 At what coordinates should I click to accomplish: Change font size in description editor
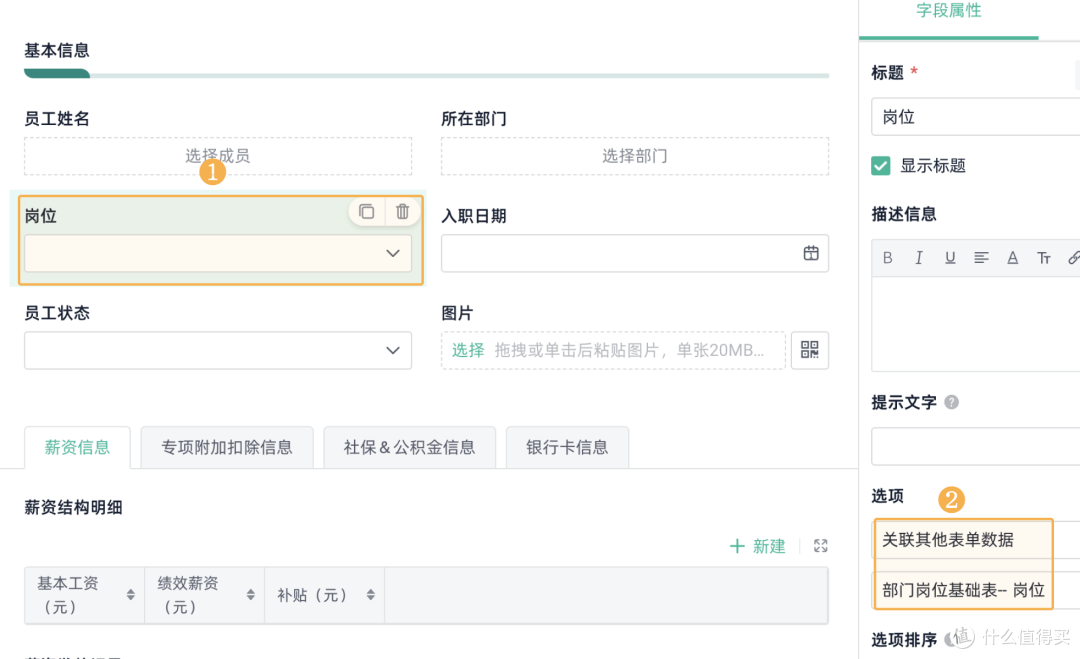(1043, 258)
